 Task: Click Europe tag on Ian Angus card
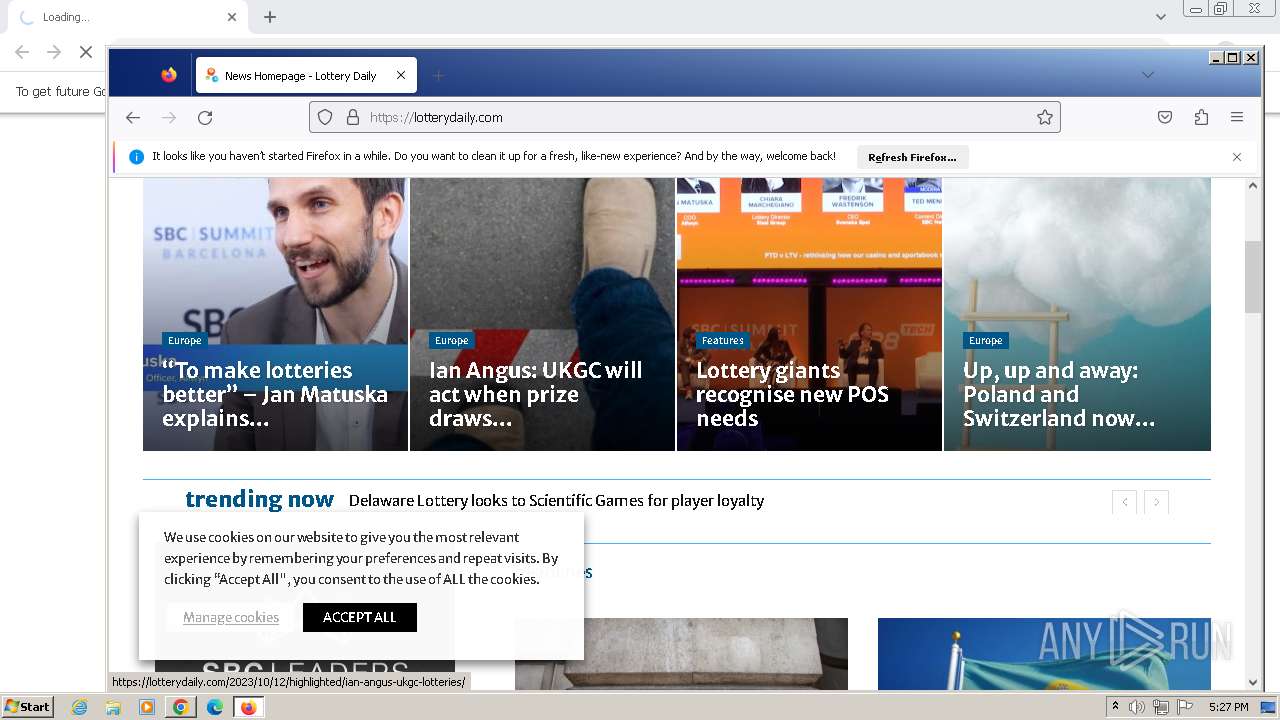click(451, 340)
